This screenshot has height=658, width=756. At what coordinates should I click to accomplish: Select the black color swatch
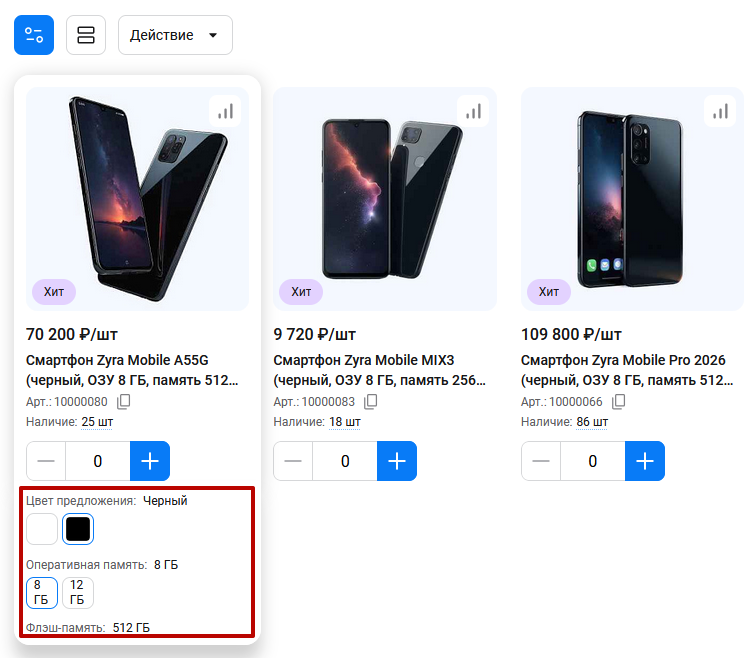point(78,529)
